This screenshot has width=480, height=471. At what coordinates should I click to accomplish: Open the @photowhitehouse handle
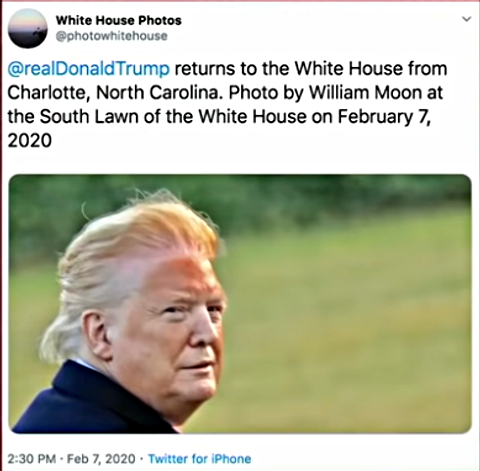[x=112, y=36]
